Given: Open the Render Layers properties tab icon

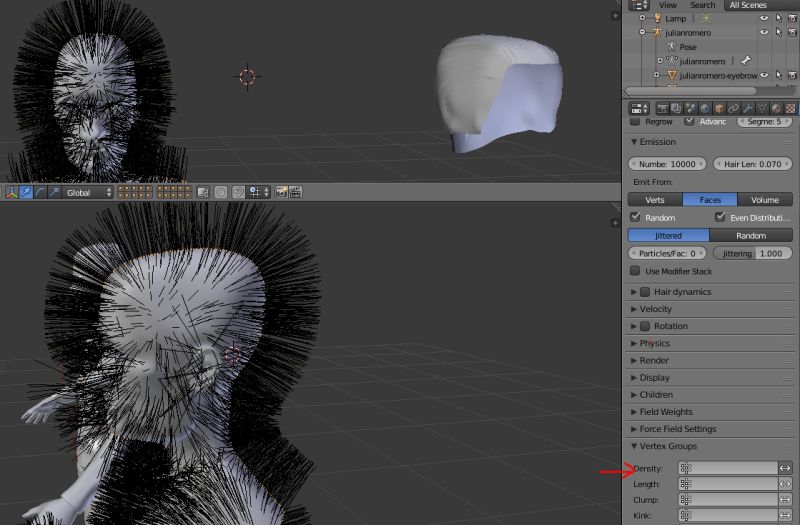Looking at the screenshot, I should click(676, 108).
